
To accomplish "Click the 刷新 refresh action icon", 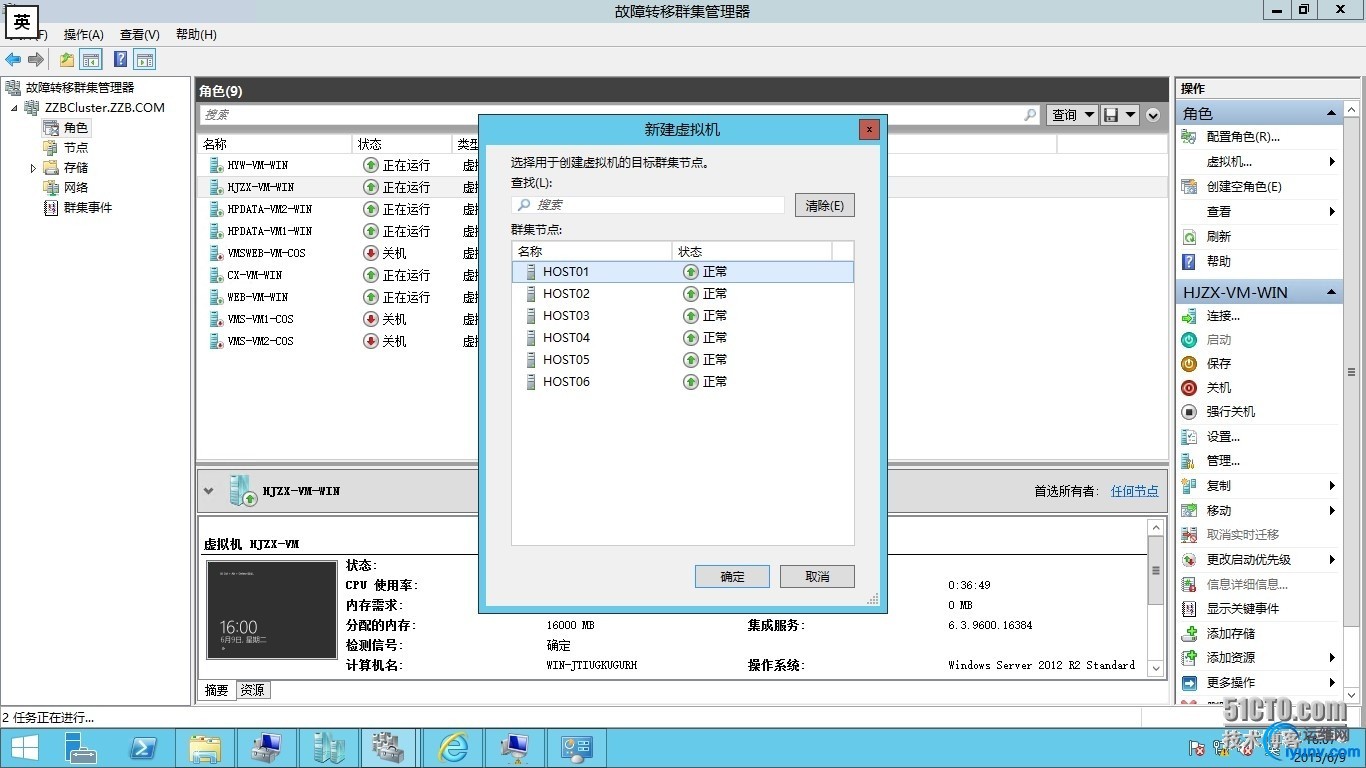I will pos(1189,237).
